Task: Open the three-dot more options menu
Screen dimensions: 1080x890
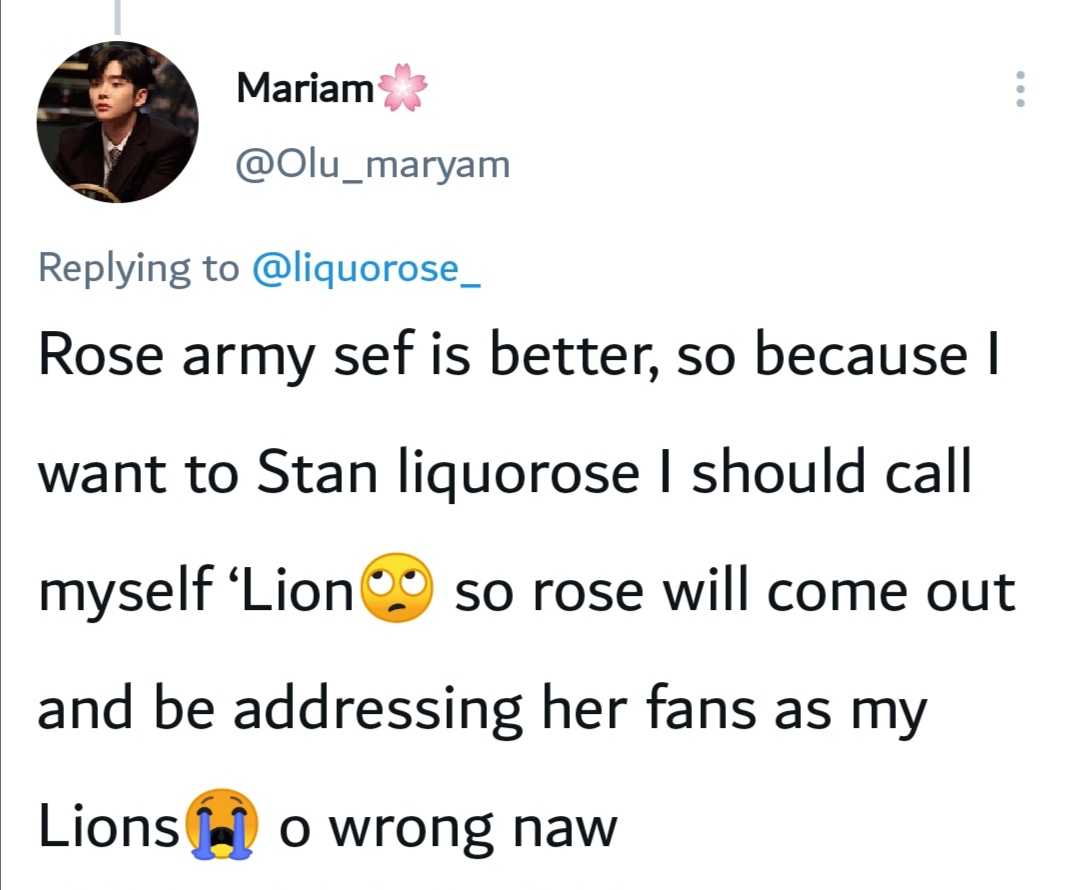Action: (x=1020, y=90)
